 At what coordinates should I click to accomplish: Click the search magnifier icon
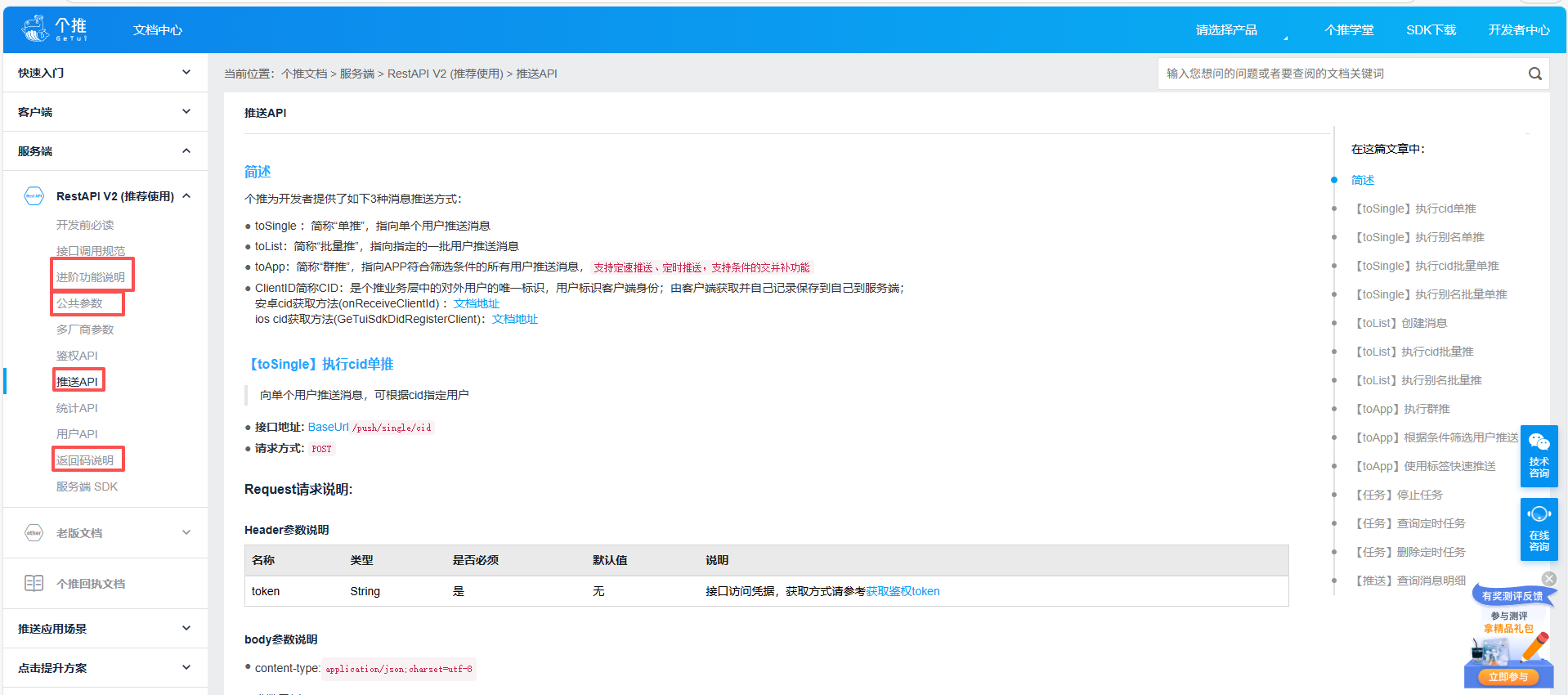click(x=1535, y=74)
